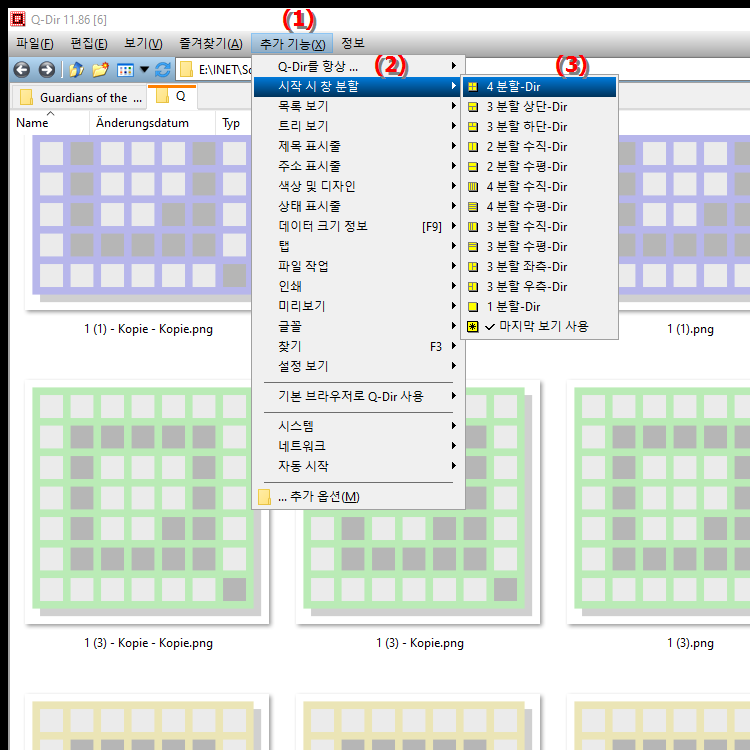Open the 네트워크 submenu entry

tap(358, 446)
